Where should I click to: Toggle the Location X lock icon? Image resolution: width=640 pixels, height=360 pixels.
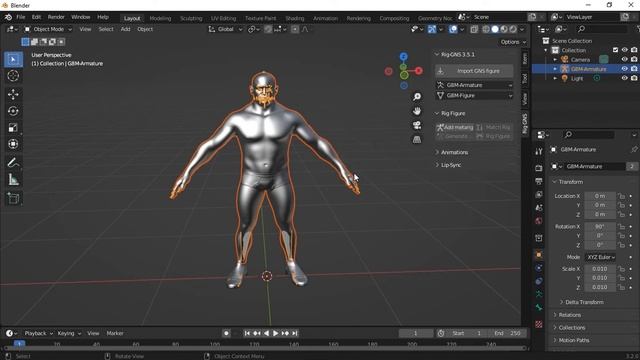(621, 196)
